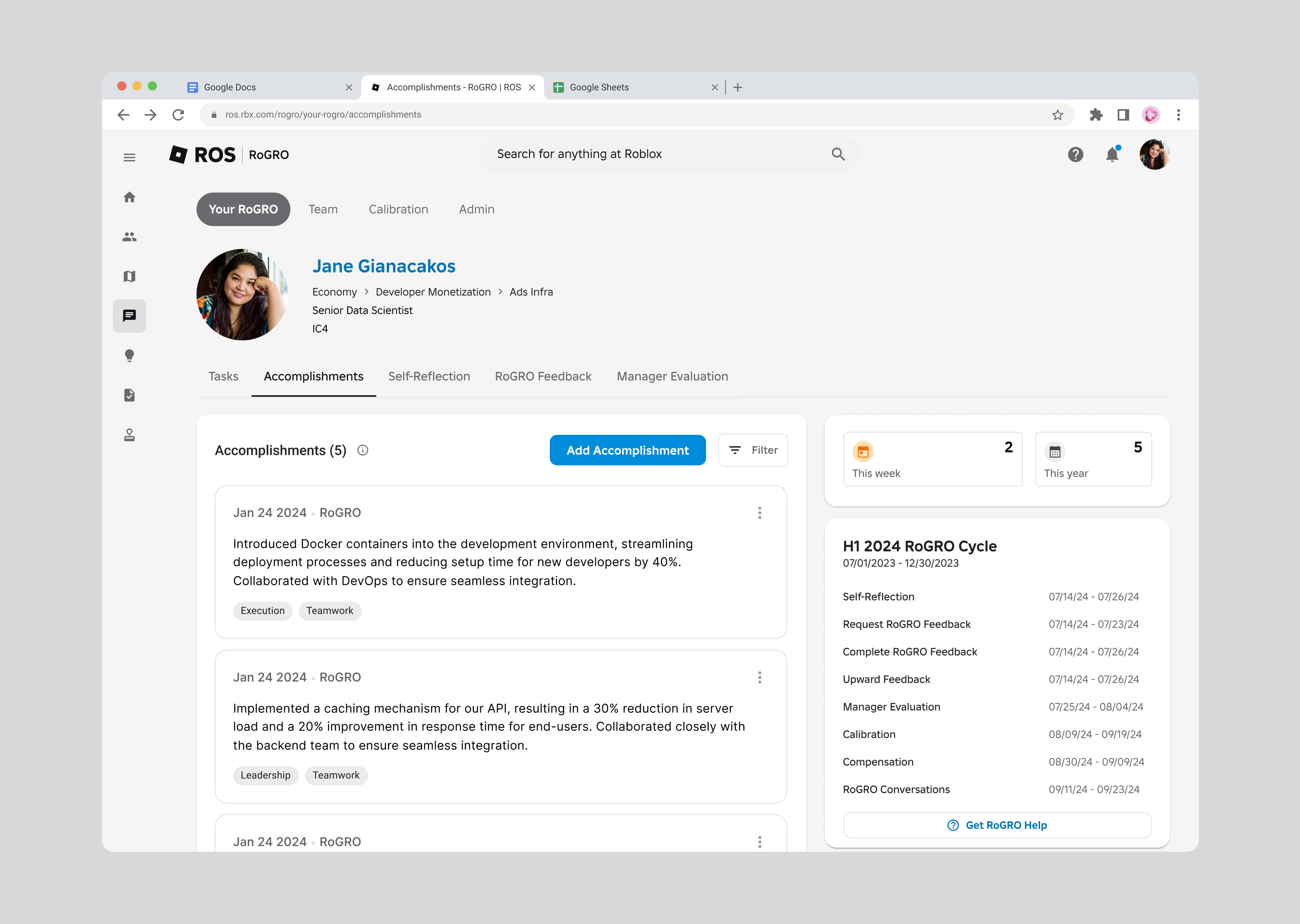Select the Calibration top tab
This screenshot has height=924, width=1300.
(398, 209)
